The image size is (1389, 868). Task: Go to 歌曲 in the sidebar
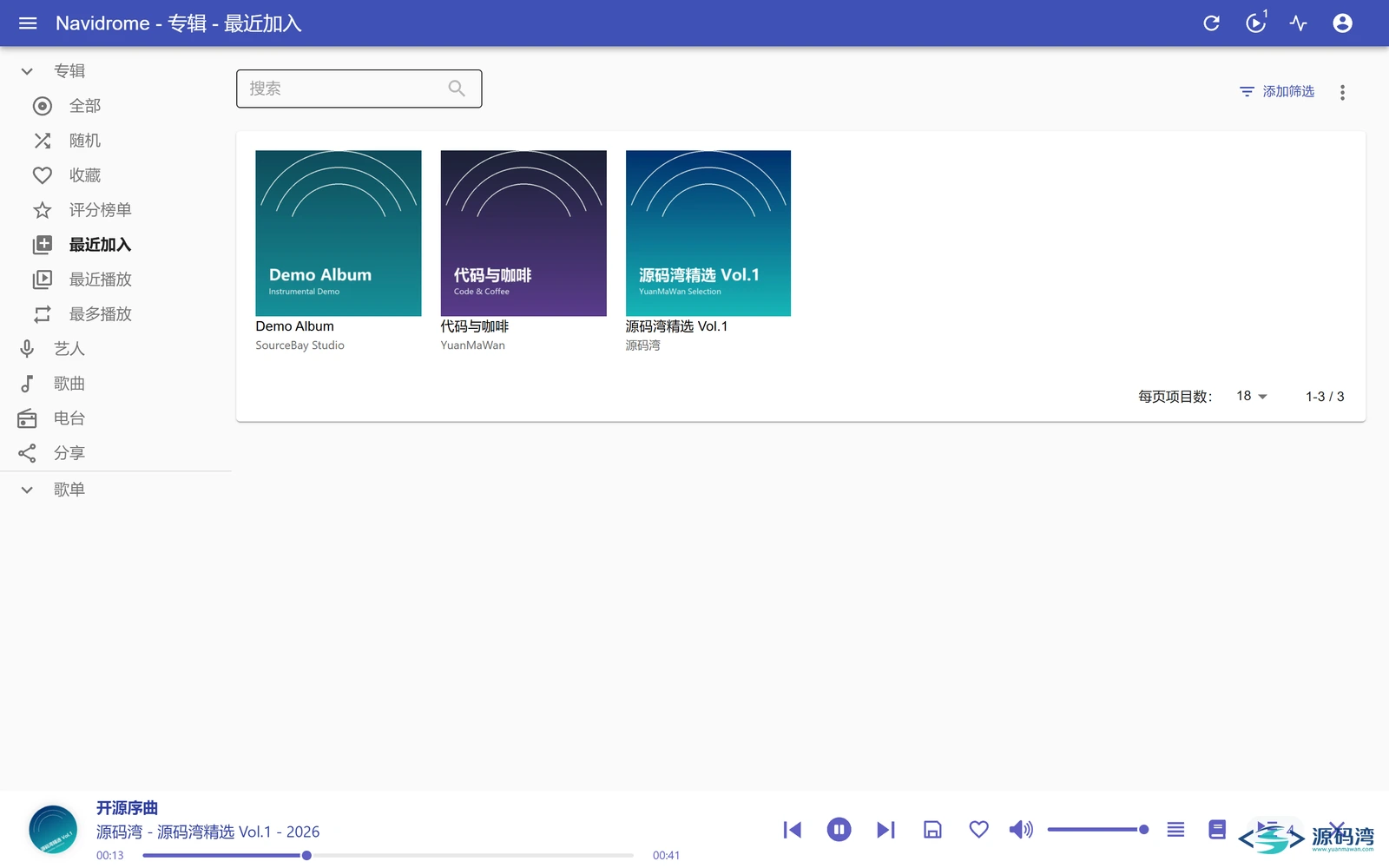(x=116, y=384)
